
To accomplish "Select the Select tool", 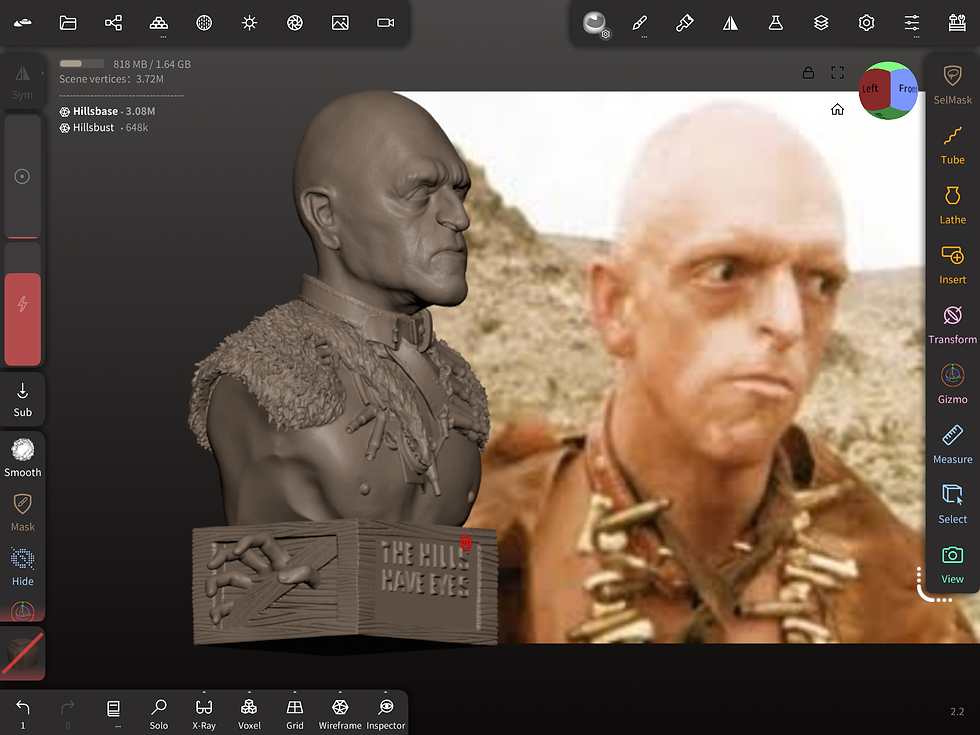I will 952,504.
